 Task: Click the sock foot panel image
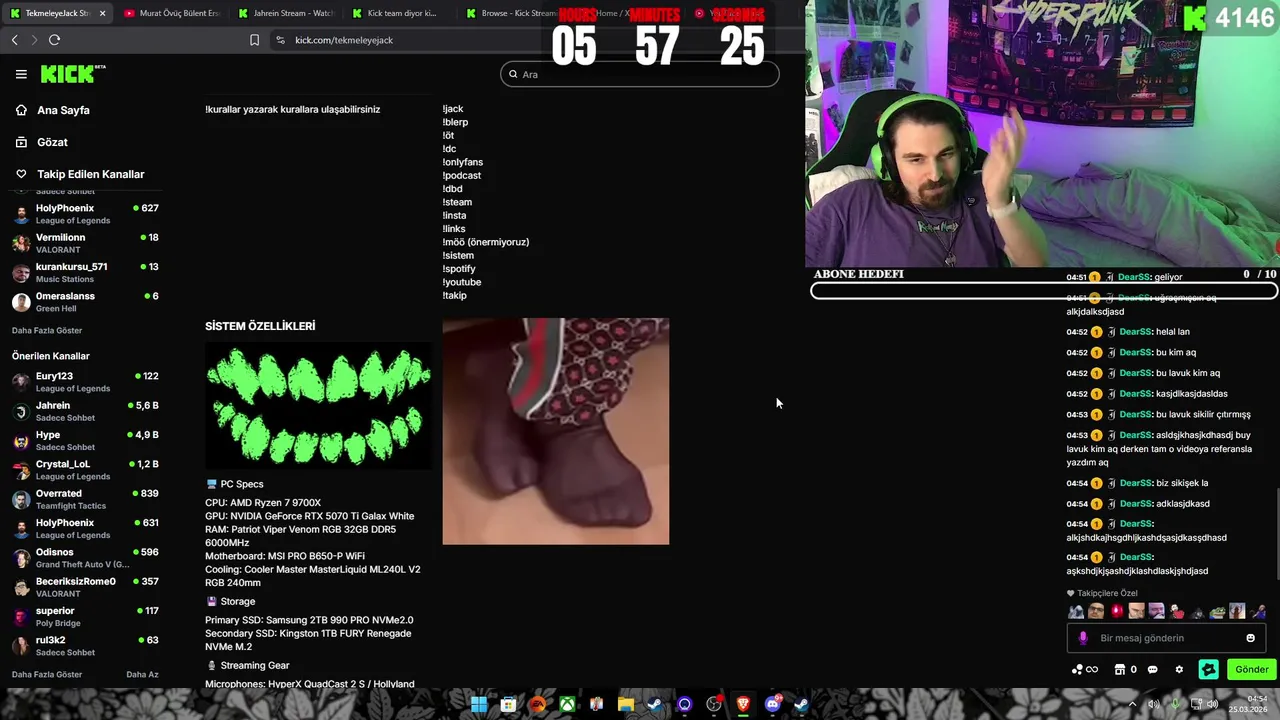pyautogui.click(x=556, y=431)
